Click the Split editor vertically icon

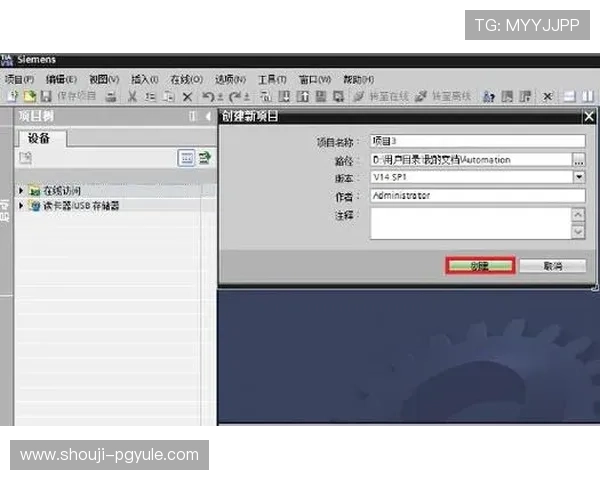point(588,96)
